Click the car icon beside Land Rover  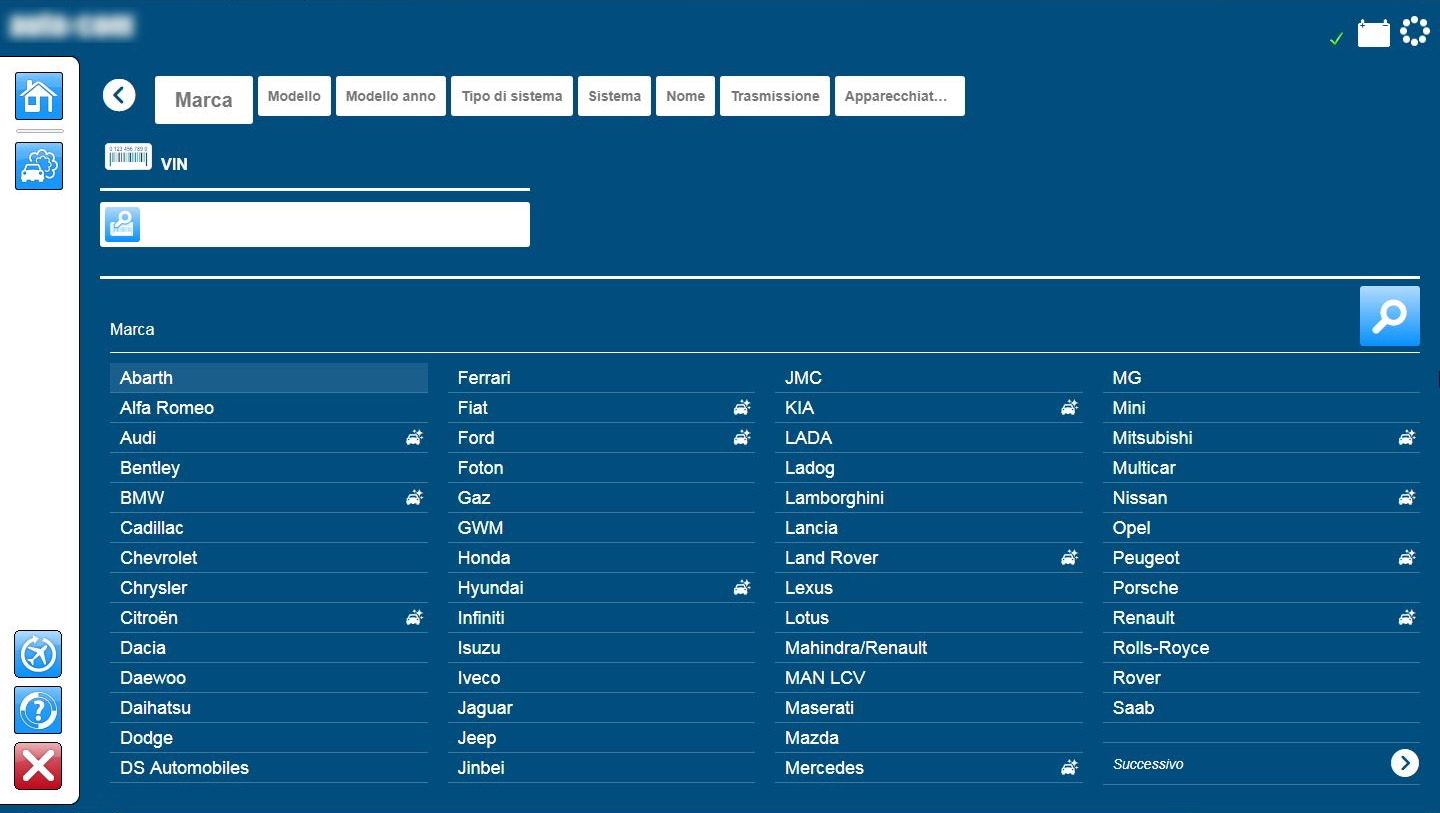pyautogui.click(x=1070, y=557)
